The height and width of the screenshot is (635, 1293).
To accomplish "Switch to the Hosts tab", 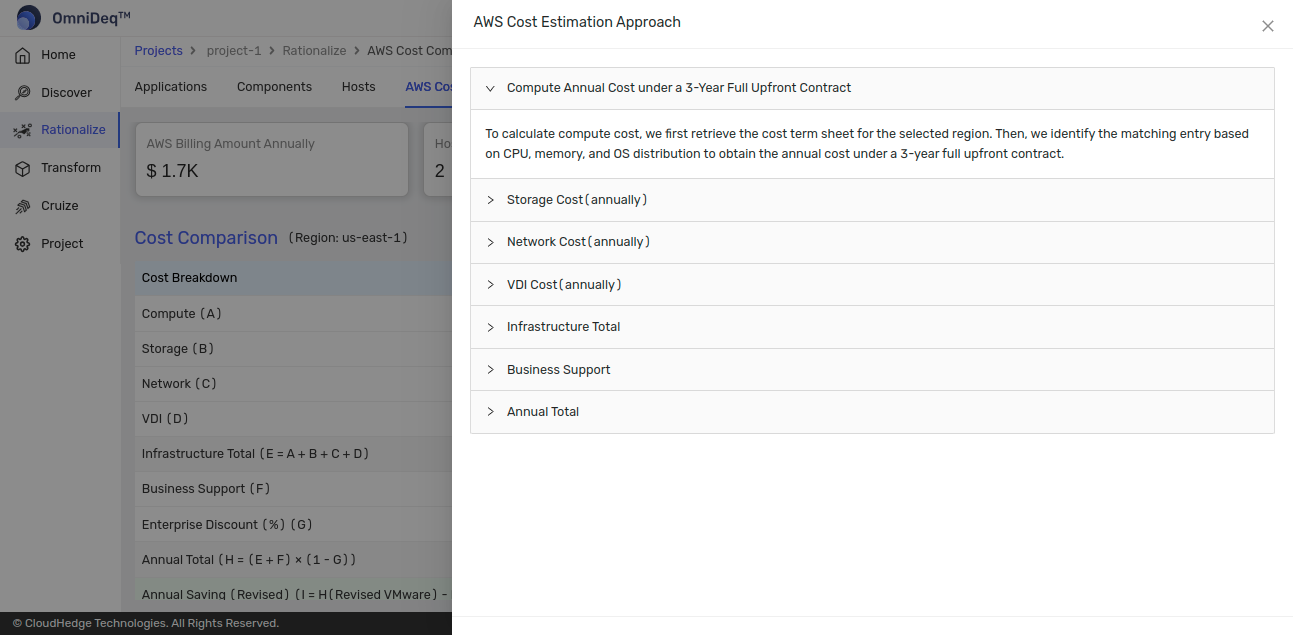I will pos(358,86).
